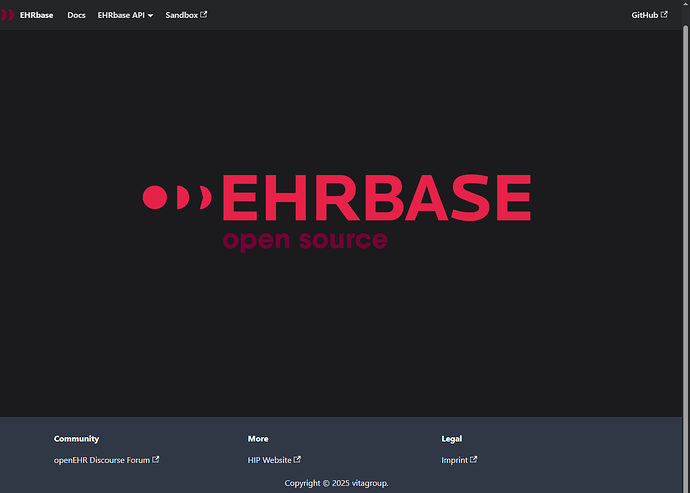The image size is (690, 493).
Task: Click the external-link icon next to Imprint
Action: pyautogui.click(x=474, y=460)
